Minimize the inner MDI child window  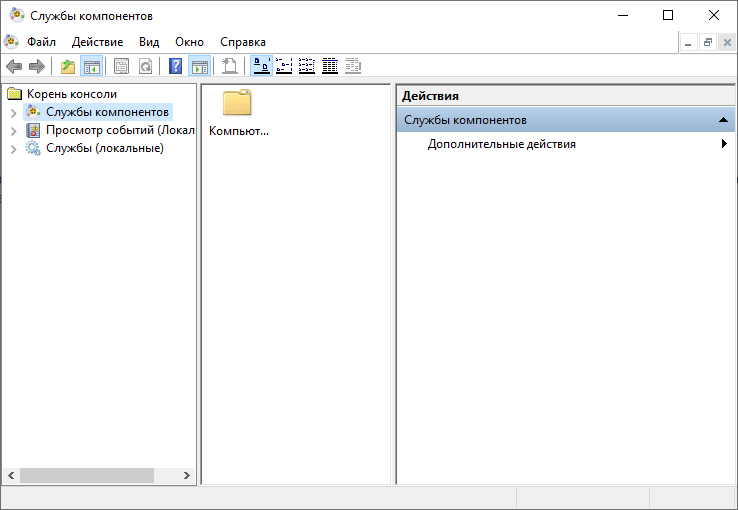689,43
